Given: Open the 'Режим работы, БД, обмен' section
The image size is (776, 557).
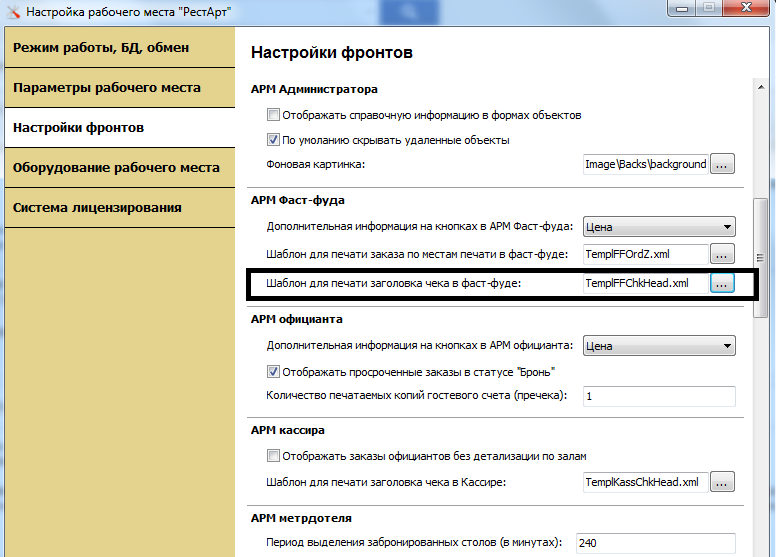Looking at the screenshot, I should [x=119, y=48].
